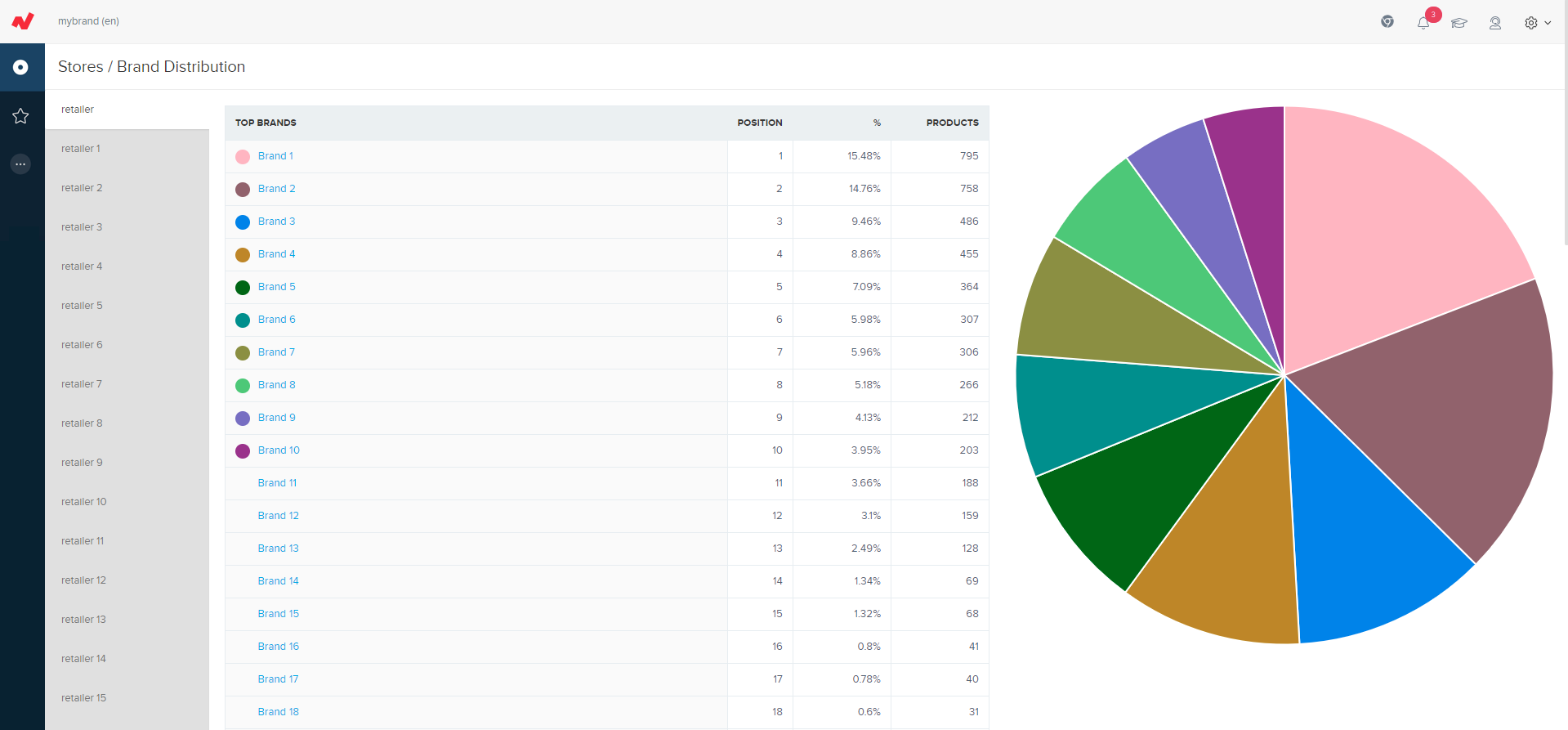Open the Brand 8 link
Image resolution: width=1568 pixels, height=730 pixels.
tap(276, 385)
